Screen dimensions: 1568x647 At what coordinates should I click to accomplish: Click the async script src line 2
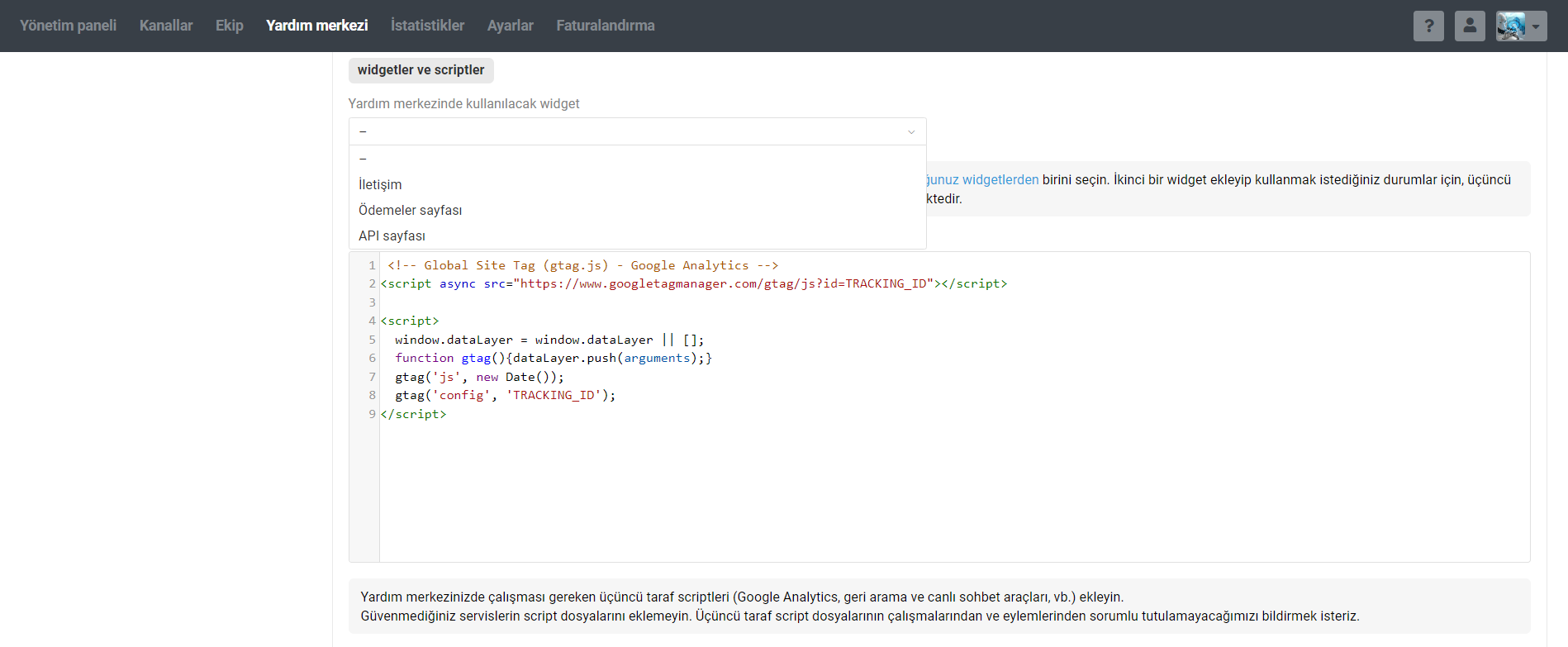coord(694,283)
